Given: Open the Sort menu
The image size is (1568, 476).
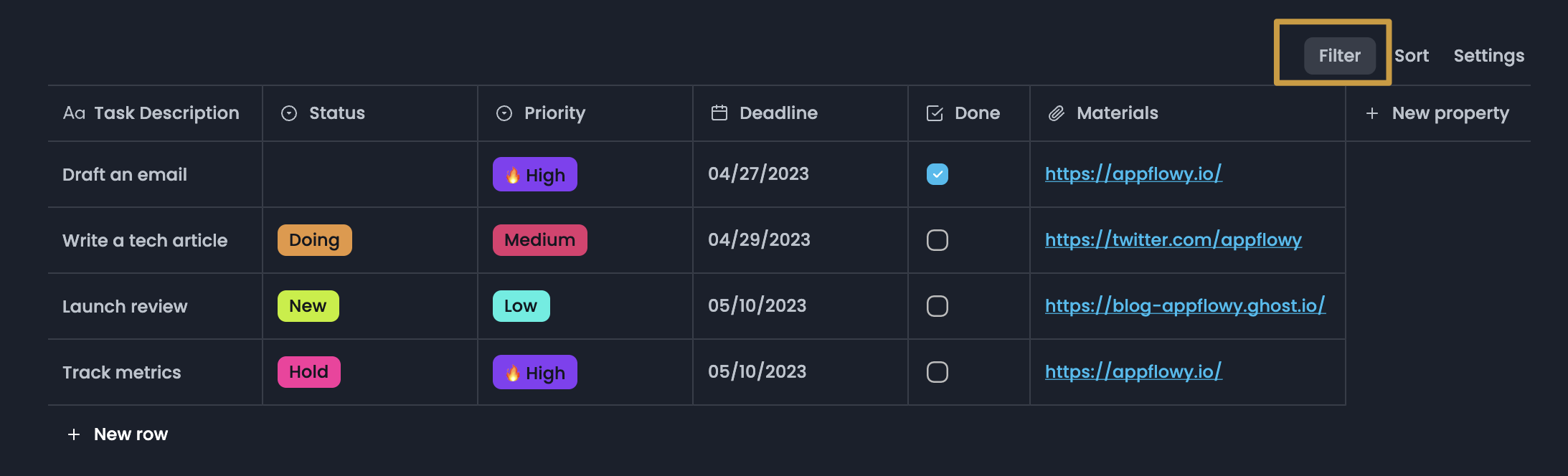Looking at the screenshot, I should 1411,56.
